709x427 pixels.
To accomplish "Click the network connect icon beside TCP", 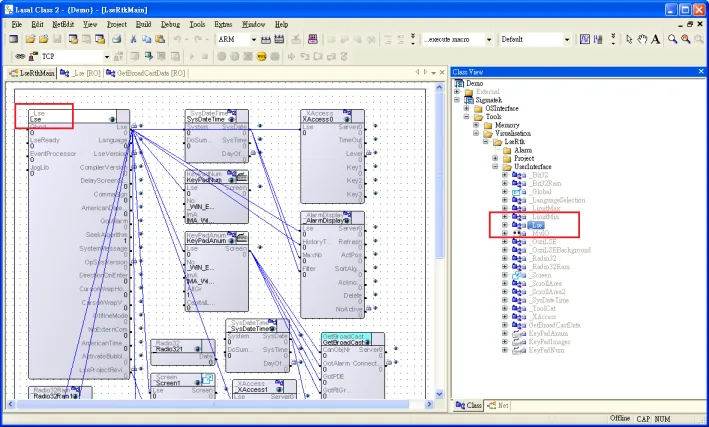I will click(33, 57).
